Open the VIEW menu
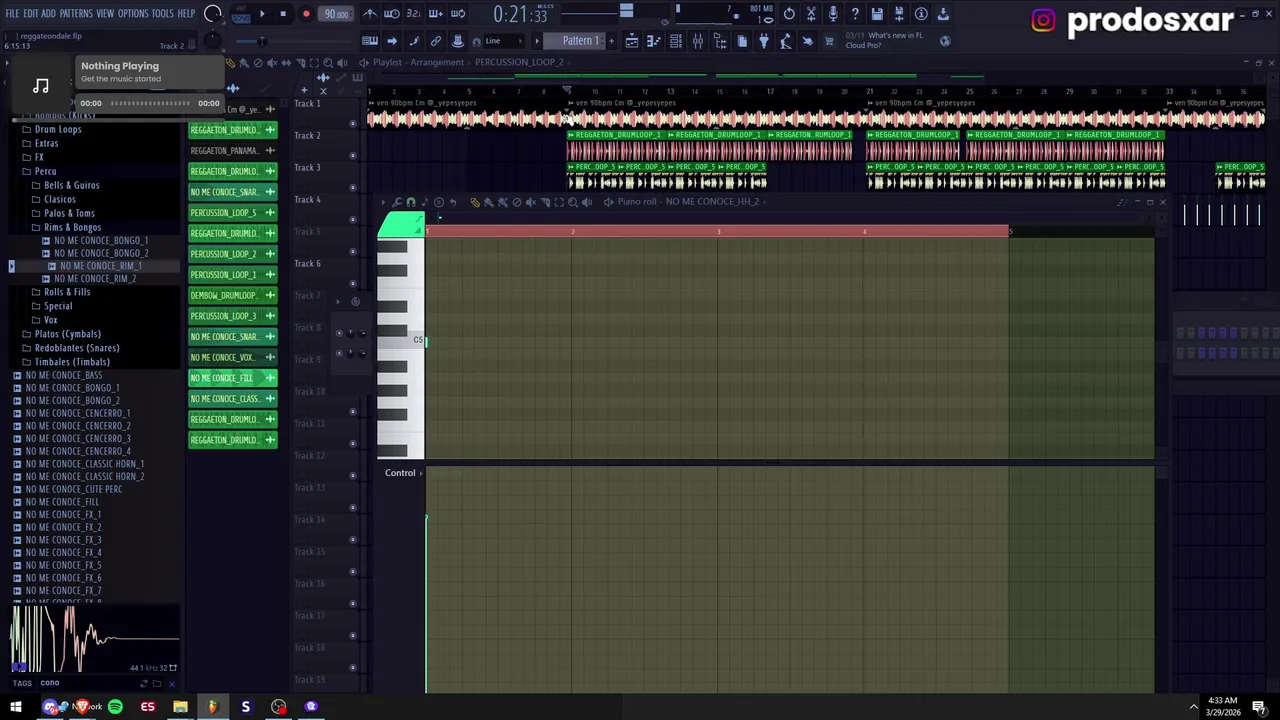The image size is (1280, 720). (105, 14)
